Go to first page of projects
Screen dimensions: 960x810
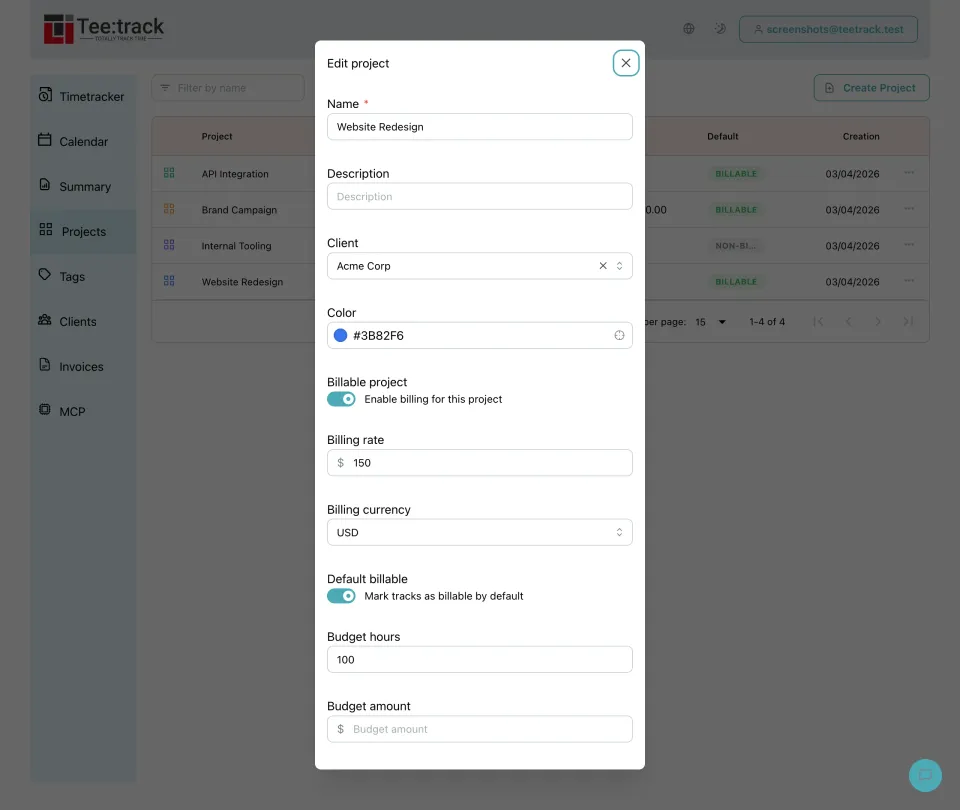tap(818, 321)
